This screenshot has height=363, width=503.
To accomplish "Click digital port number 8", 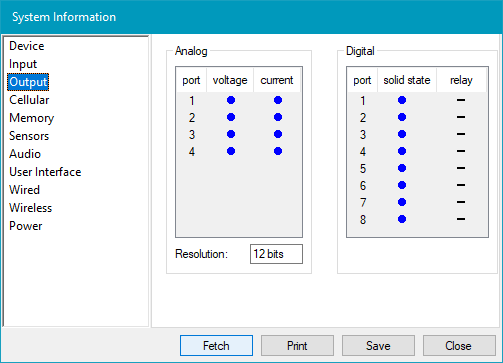I will [x=363, y=220].
